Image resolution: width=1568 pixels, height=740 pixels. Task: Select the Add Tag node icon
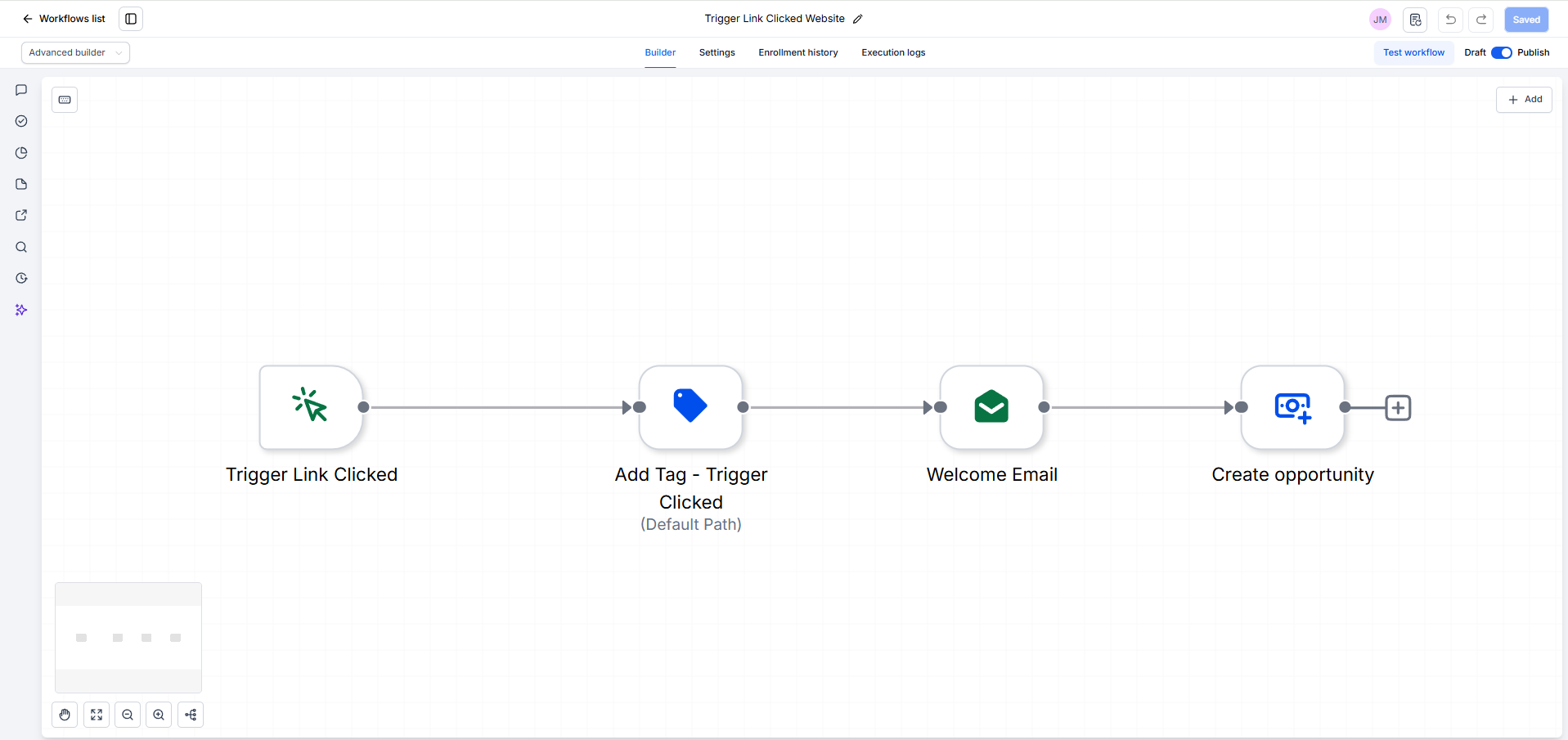pyautogui.click(x=690, y=407)
